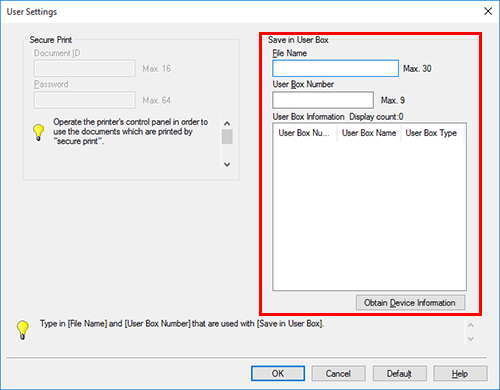Focus the User Box Number field
Image resolution: width=500 pixels, height=390 pixels.
[x=323, y=100]
